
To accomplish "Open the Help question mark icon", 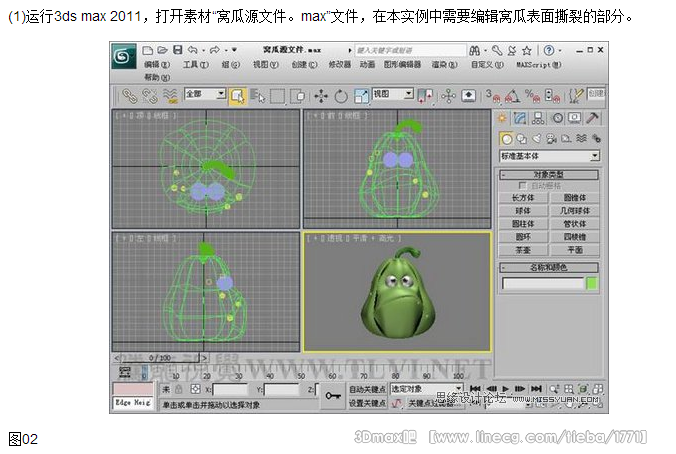I will [x=549, y=50].
